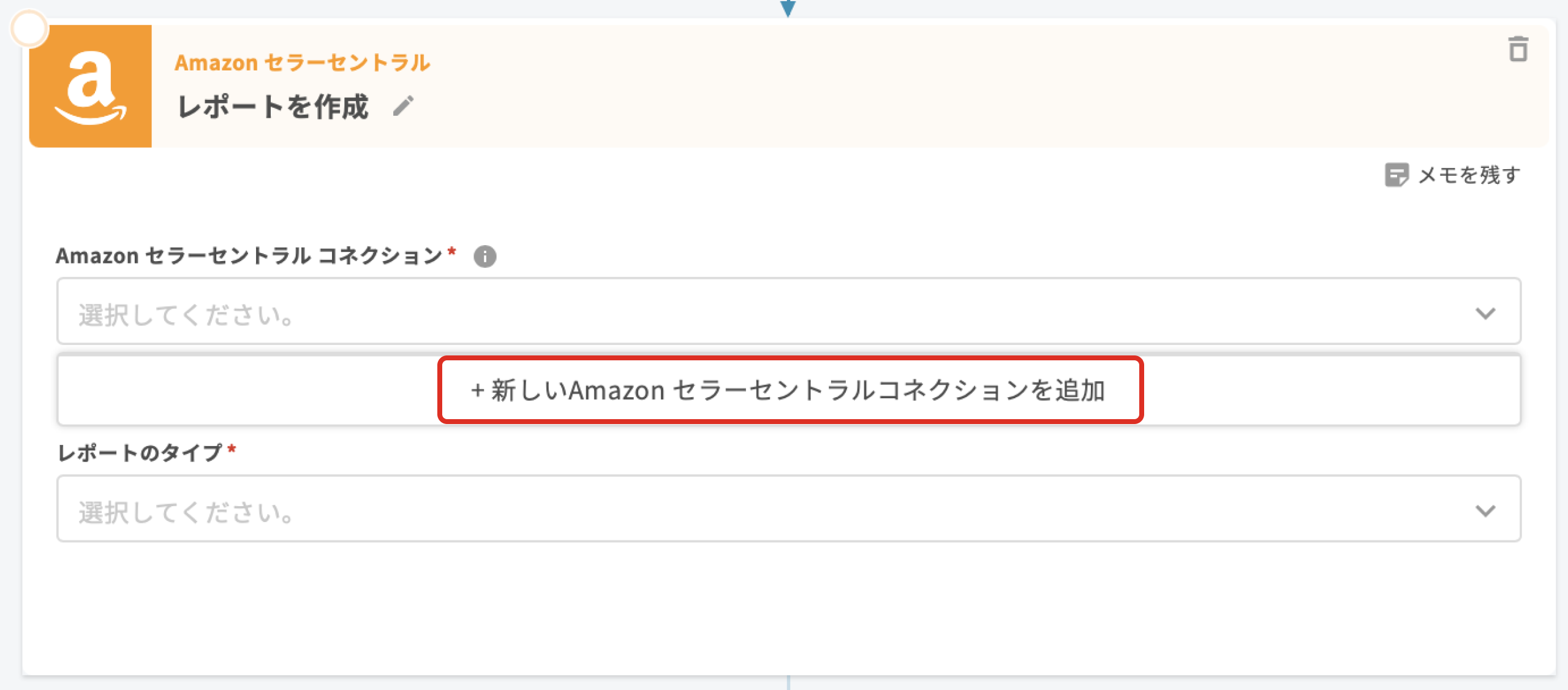Click the レポートを作成 step title
The image size is (1568, 690).
(x=273, y=107)
